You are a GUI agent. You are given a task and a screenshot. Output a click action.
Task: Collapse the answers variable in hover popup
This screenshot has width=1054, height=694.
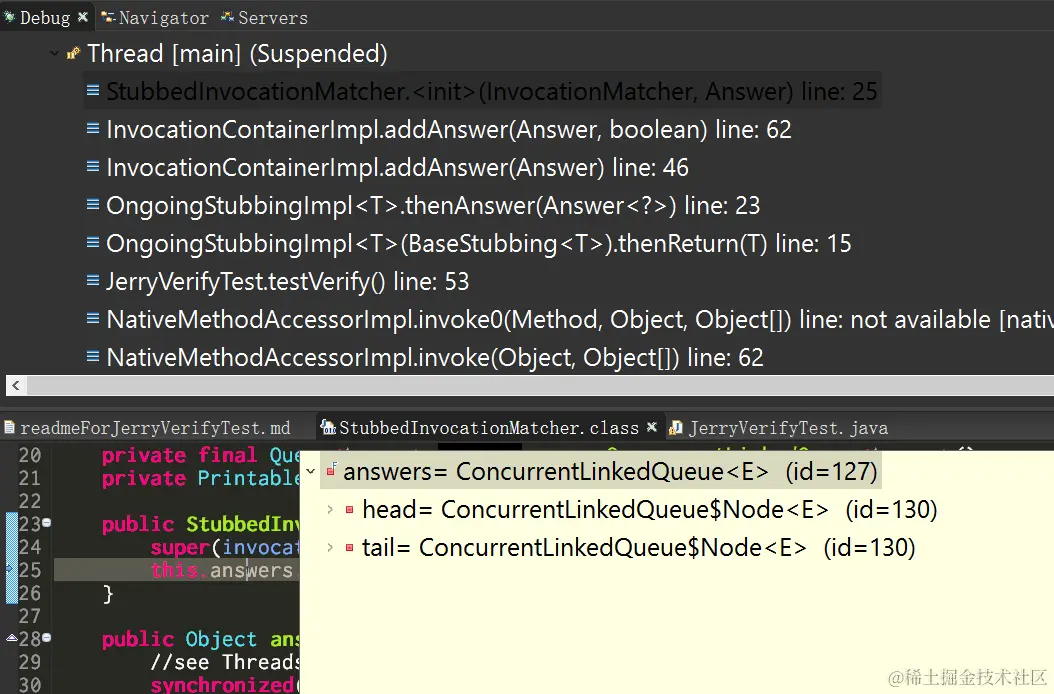pos(311,471)
